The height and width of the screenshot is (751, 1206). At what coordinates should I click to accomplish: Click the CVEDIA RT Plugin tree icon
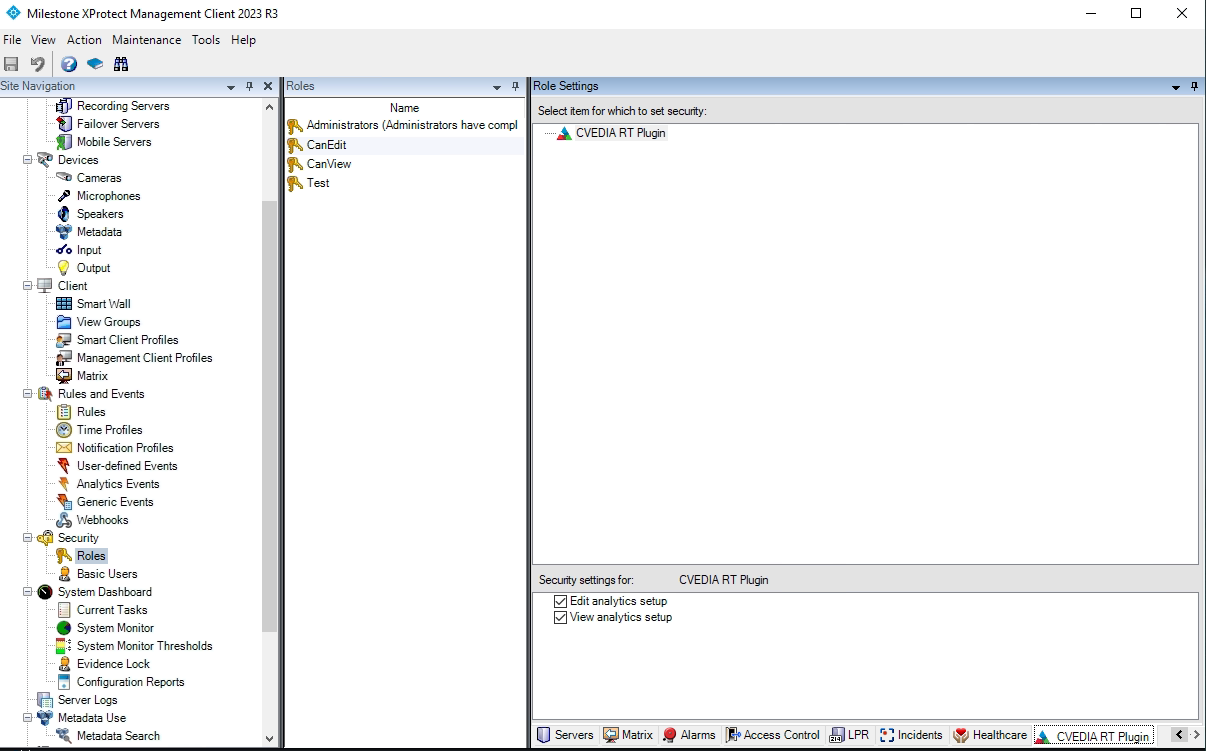(x=564, y=133)
